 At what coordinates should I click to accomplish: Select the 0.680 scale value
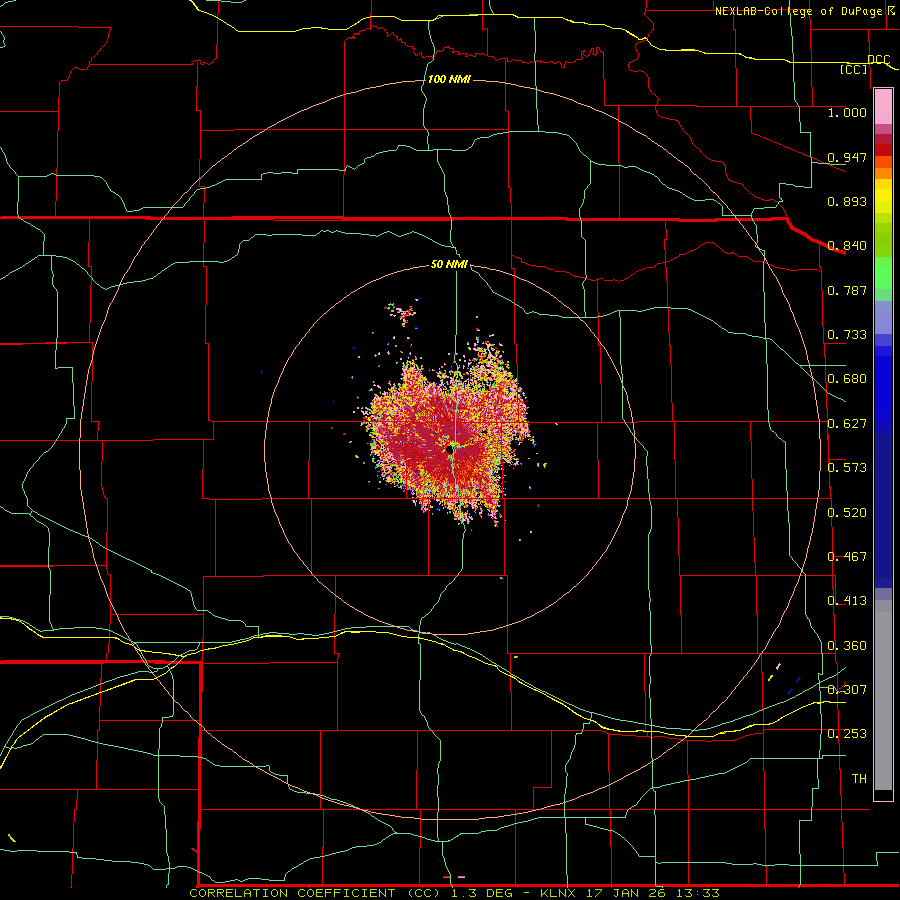point(847,379)
